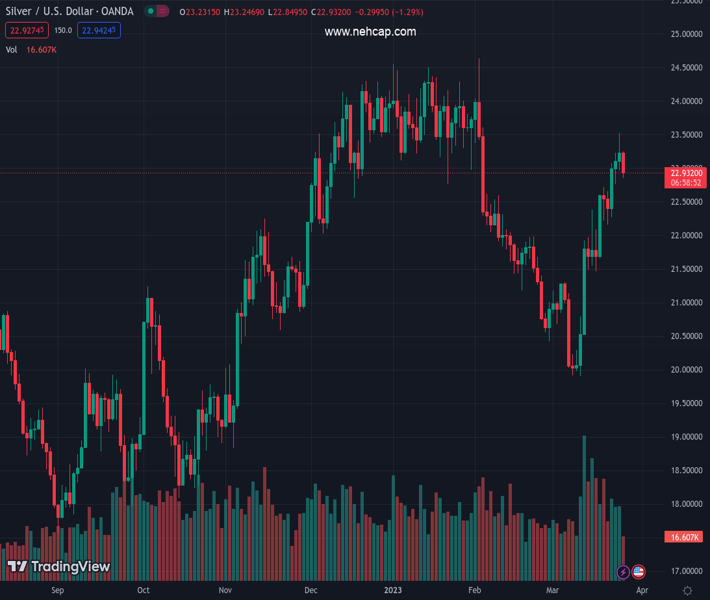Click the www.nehcap.com watermark text

coord(370,32)
